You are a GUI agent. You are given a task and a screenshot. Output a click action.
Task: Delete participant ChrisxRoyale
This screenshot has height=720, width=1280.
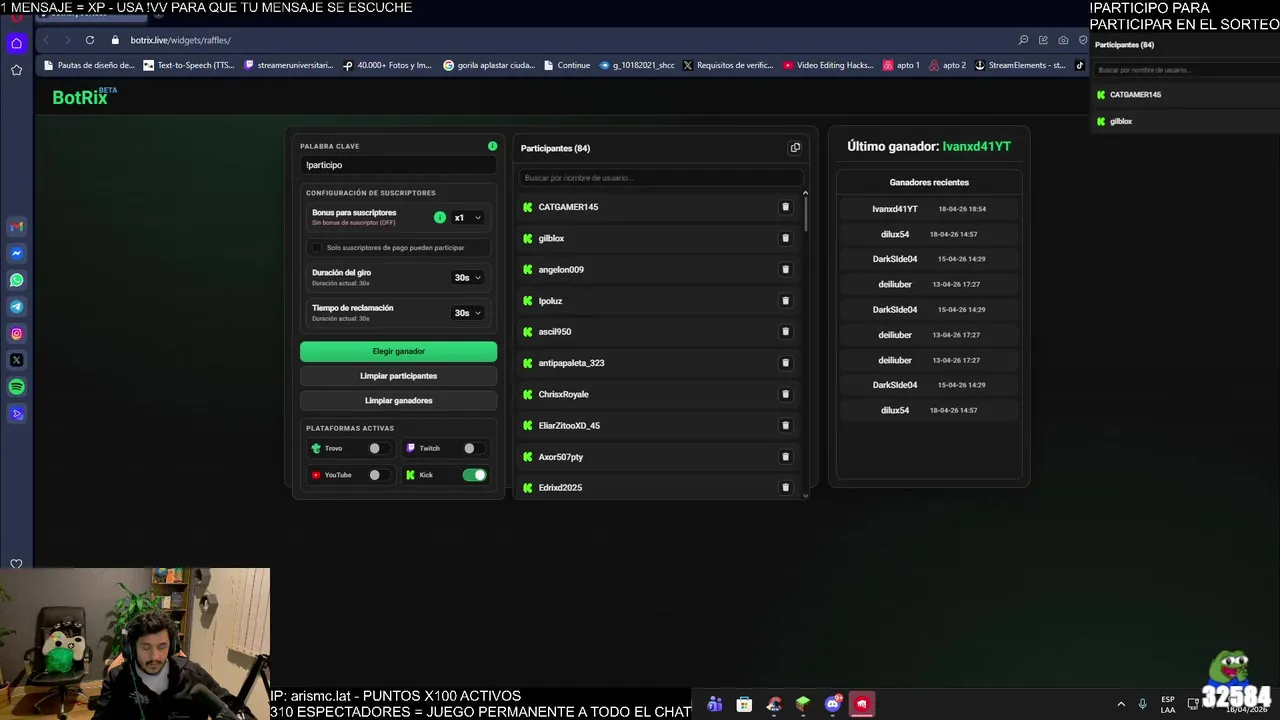785,394
